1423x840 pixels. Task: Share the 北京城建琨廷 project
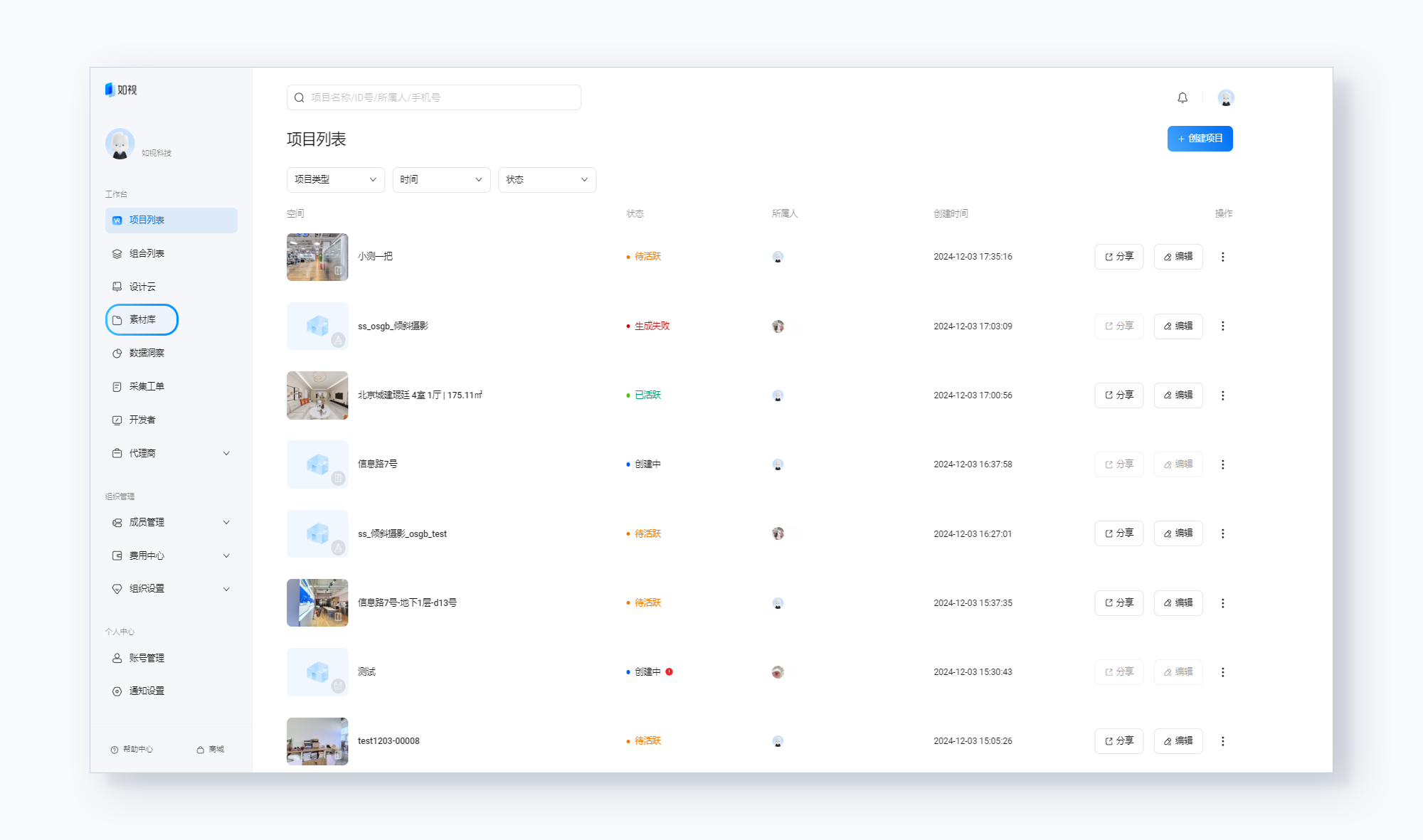[1118, 395]
